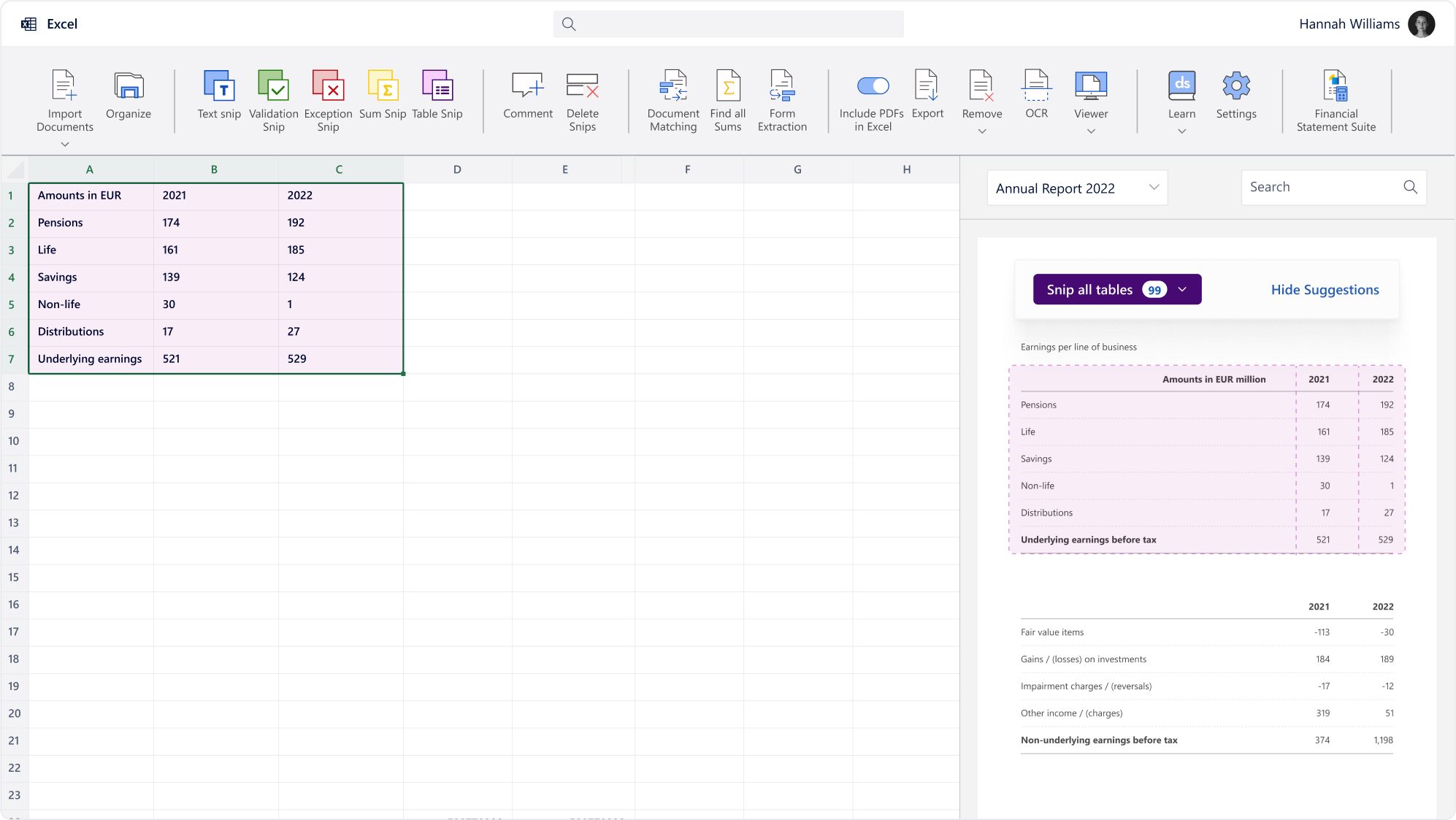Launch Form Extraction
Image resolution: width=1456 pixels, height=820 pixels.
781,101
